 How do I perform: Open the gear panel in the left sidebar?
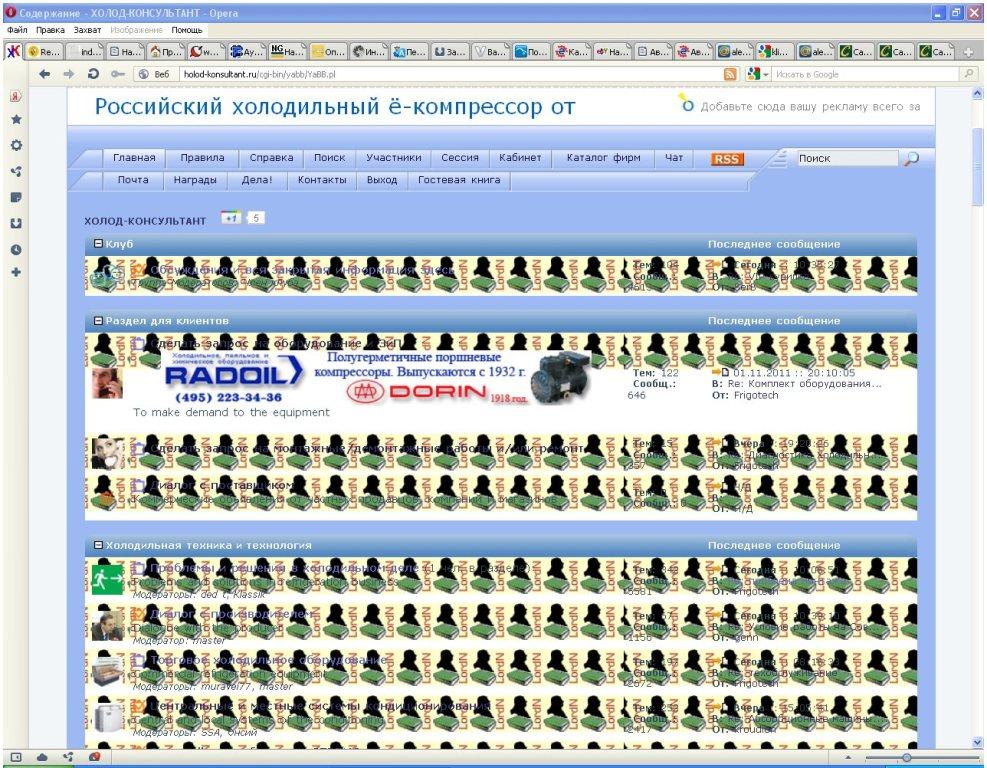coord(16,145)
